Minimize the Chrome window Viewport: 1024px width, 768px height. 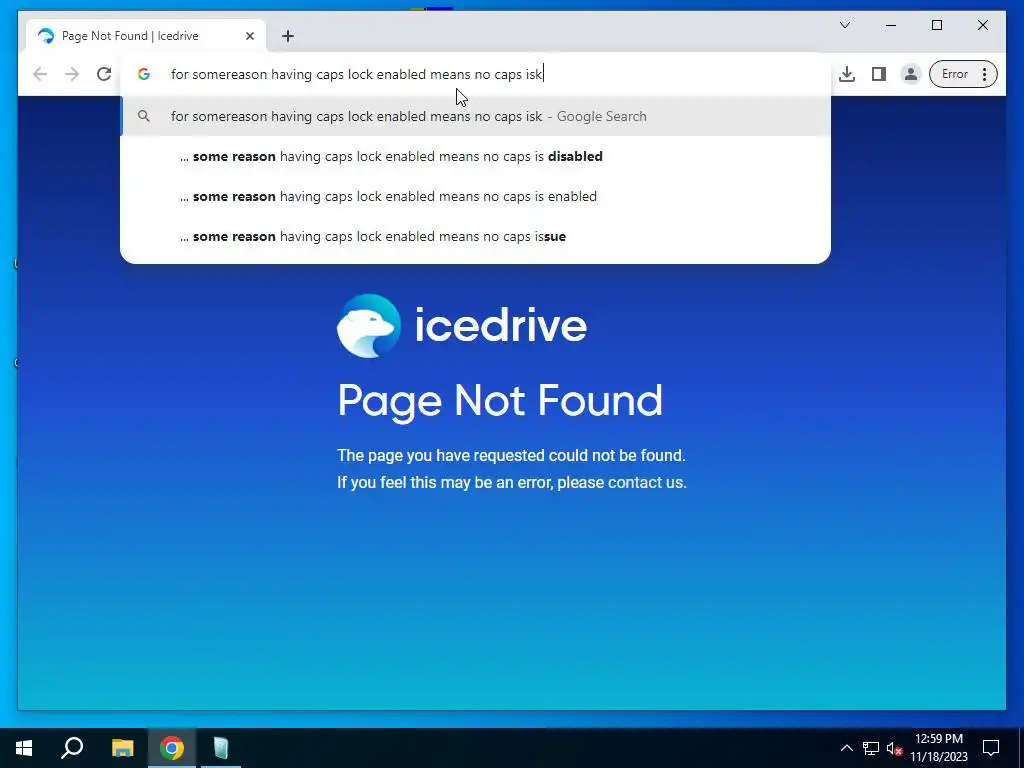click(891, 25)
